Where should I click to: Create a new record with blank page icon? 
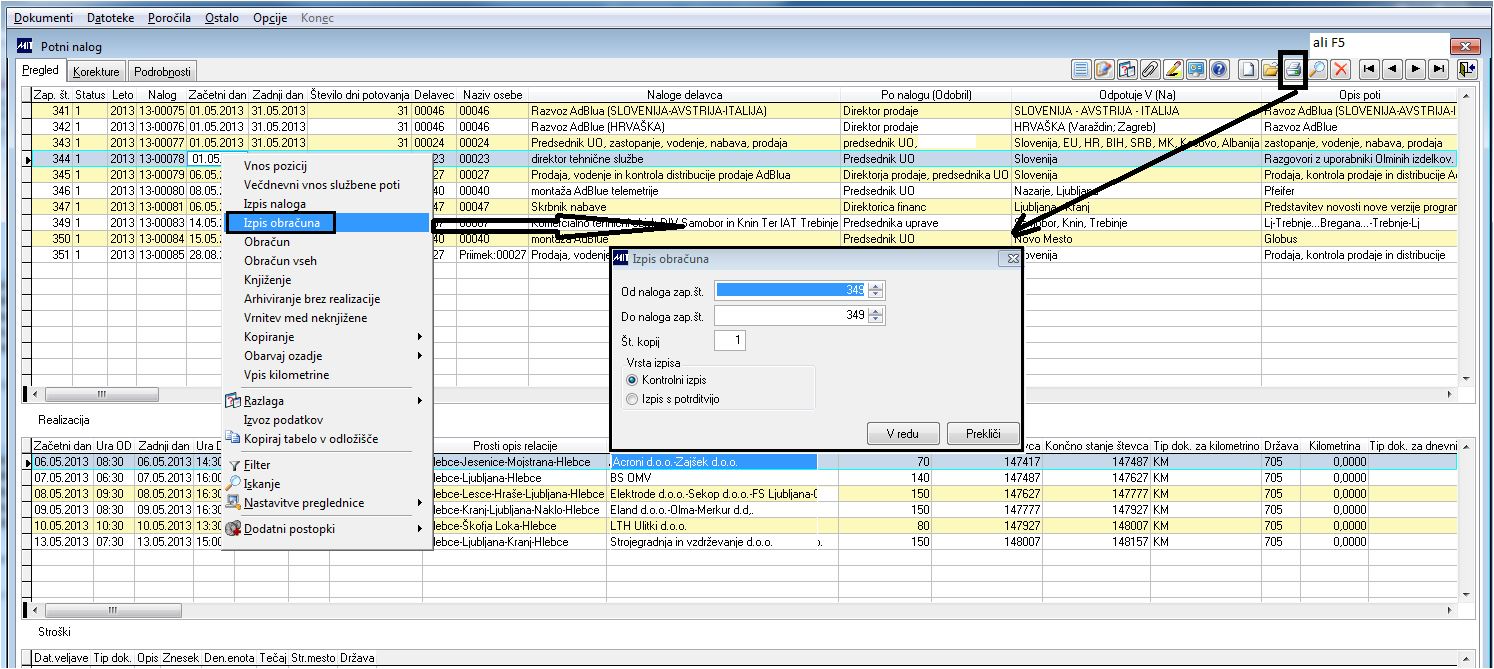point(1248,70)
